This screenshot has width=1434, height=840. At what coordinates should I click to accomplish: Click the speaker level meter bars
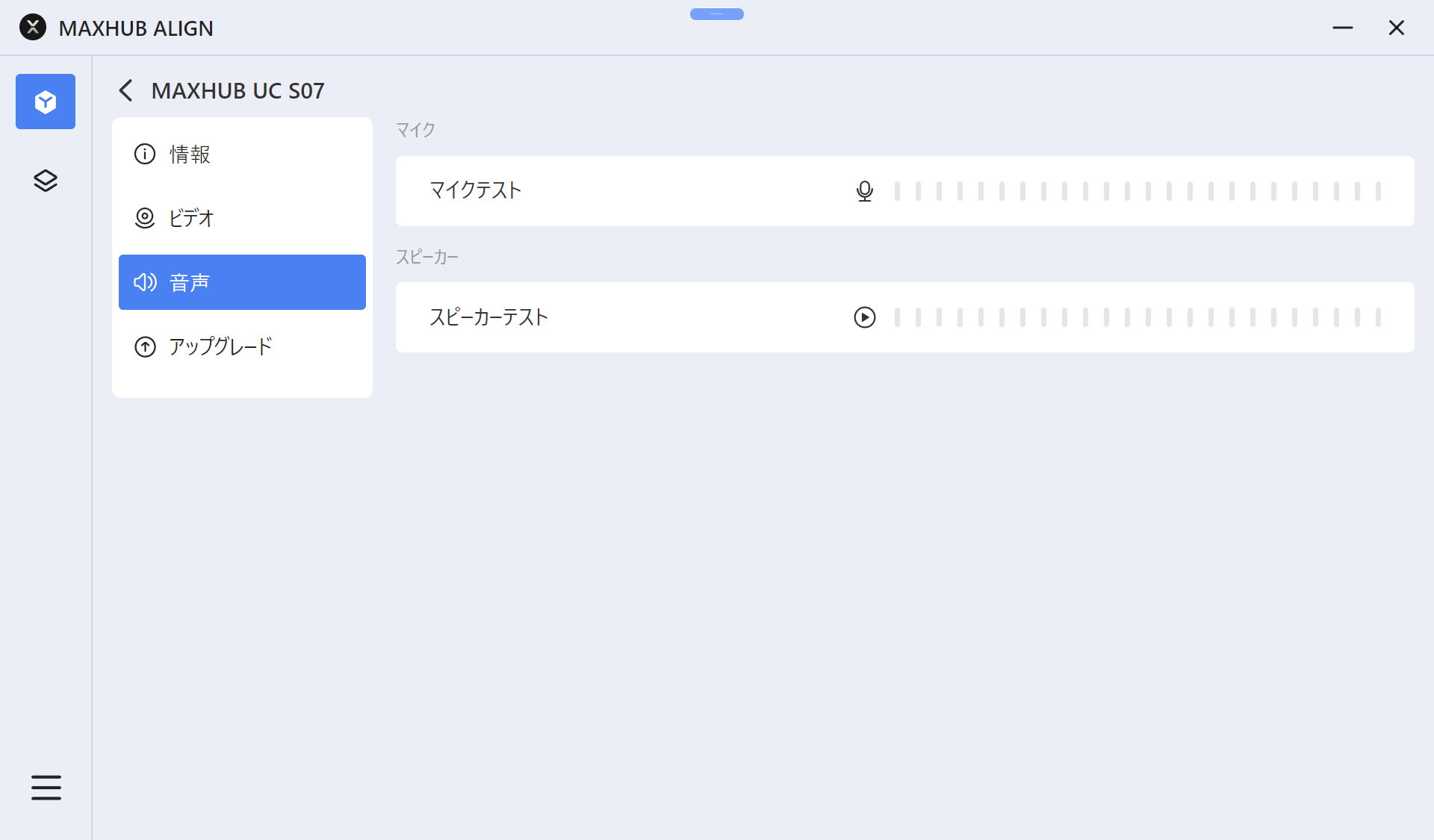point(1137,317)
